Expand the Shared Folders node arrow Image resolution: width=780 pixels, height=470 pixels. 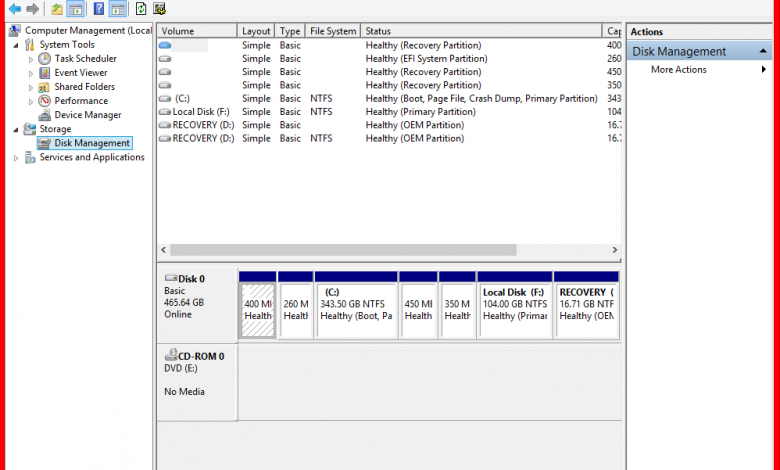31,88
